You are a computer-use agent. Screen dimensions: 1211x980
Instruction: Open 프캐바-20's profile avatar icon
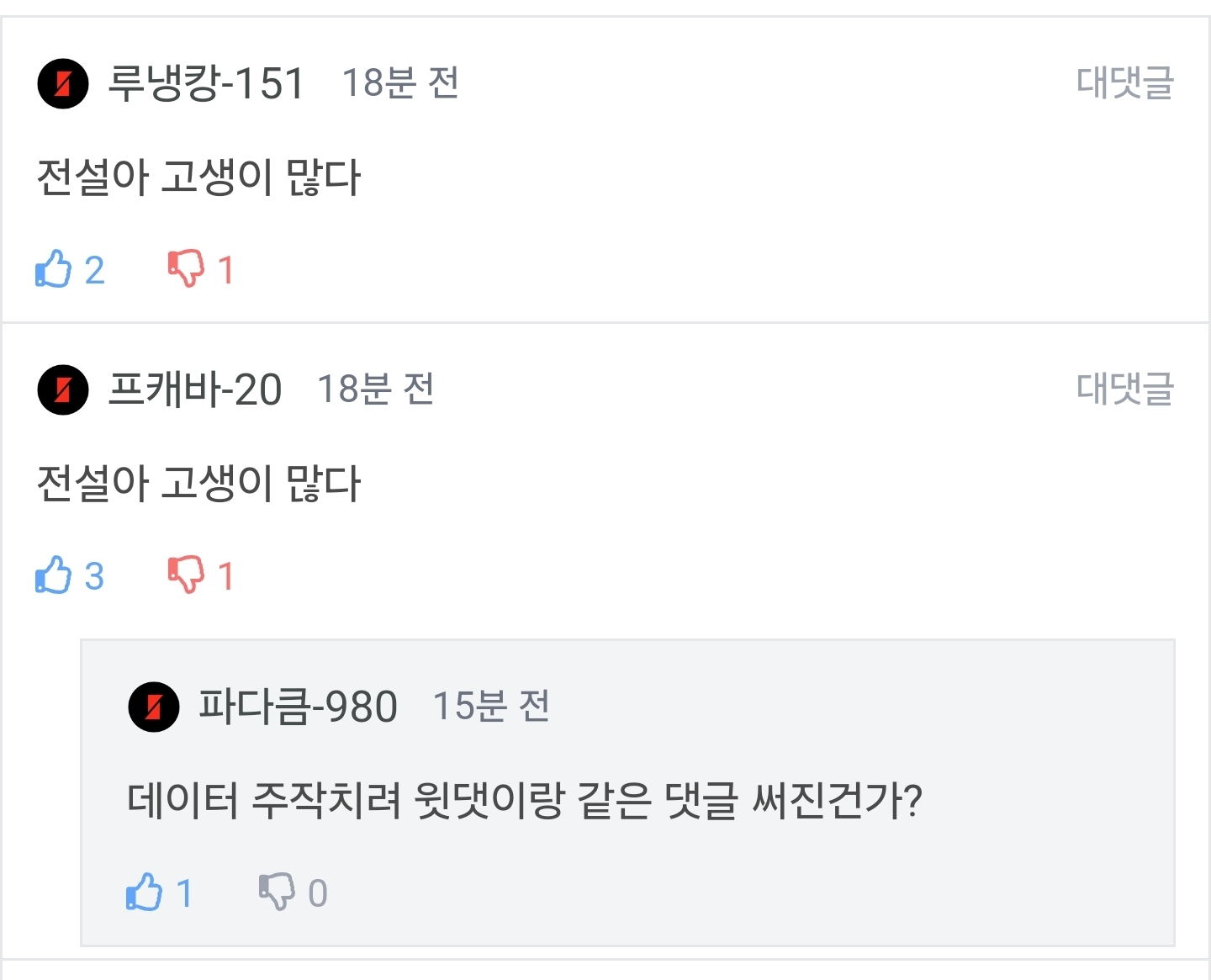[x=63, y=389]
